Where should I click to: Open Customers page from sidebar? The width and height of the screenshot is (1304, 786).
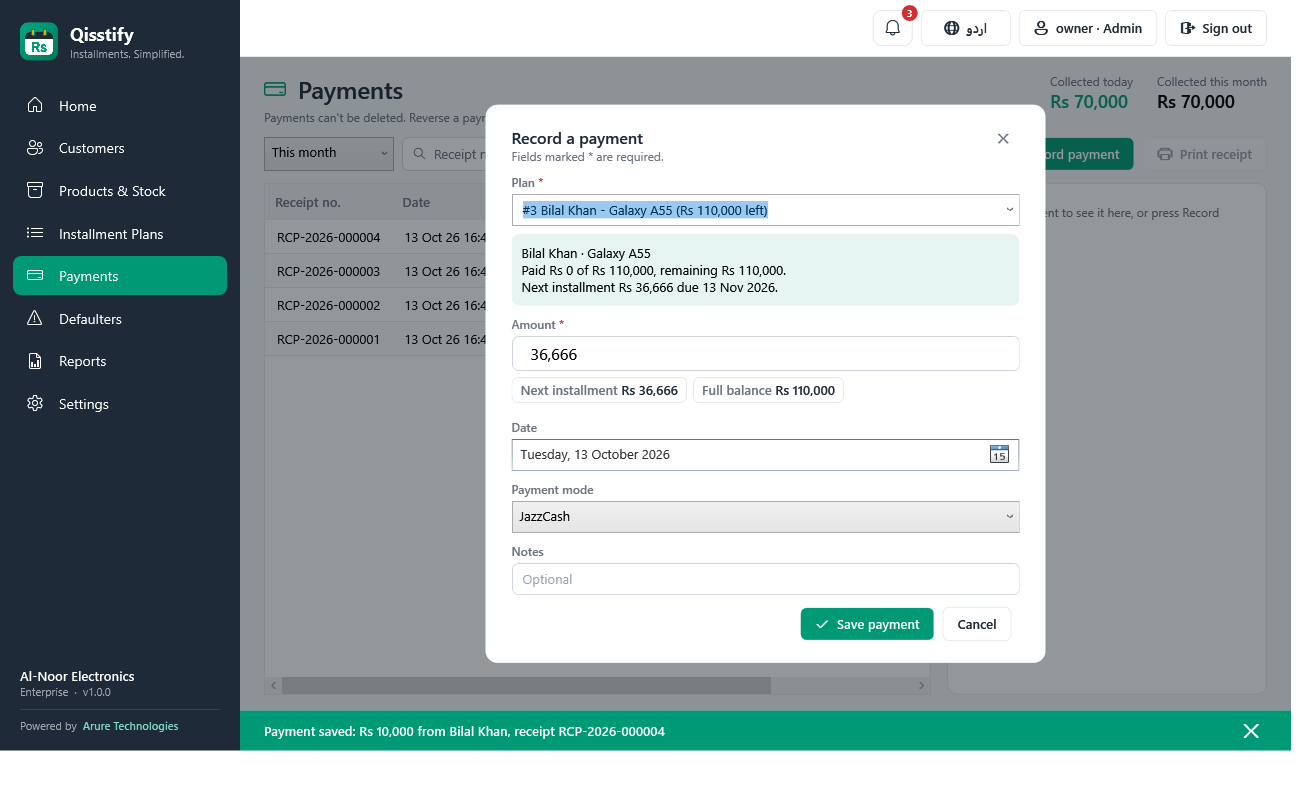pos(120,148)
